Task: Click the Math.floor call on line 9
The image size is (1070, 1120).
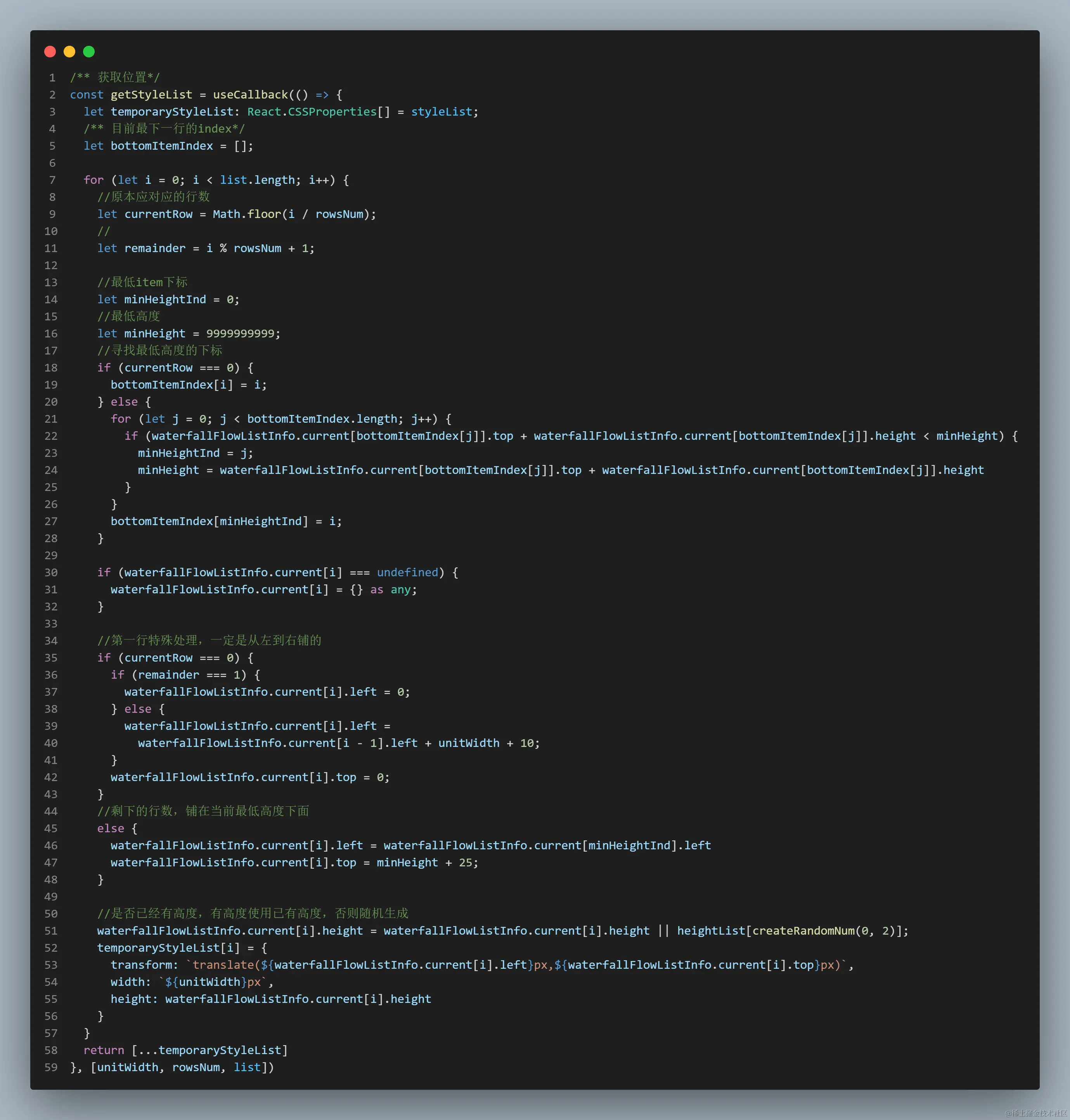Action: click(248, 214)
